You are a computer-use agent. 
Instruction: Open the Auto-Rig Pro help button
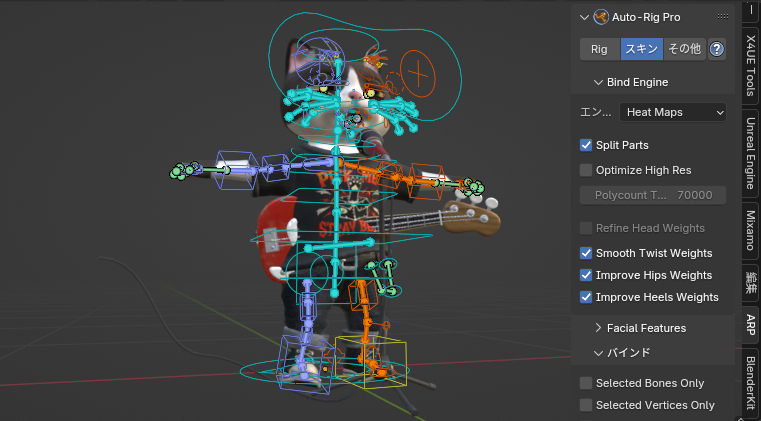pos(717,49)
